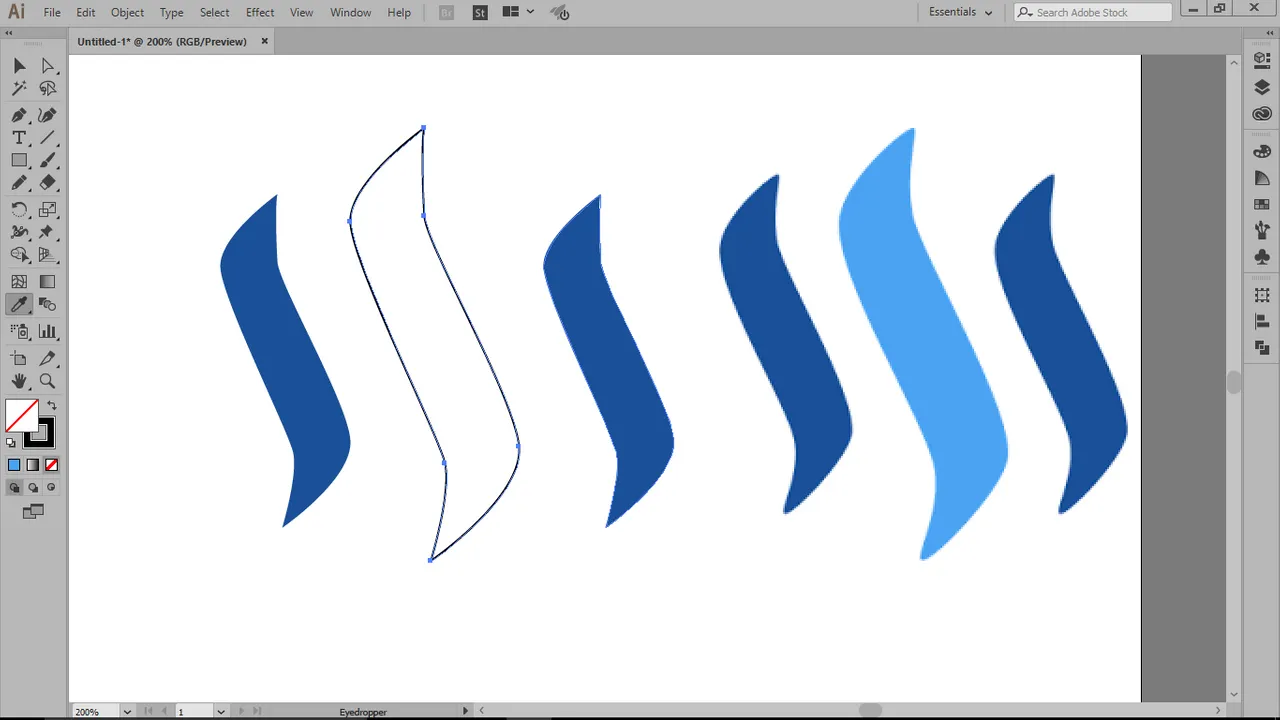Select the Zoom tool
Viewport: 1280px width, 720px height.
pyautogui.click(x=47, y=381)
